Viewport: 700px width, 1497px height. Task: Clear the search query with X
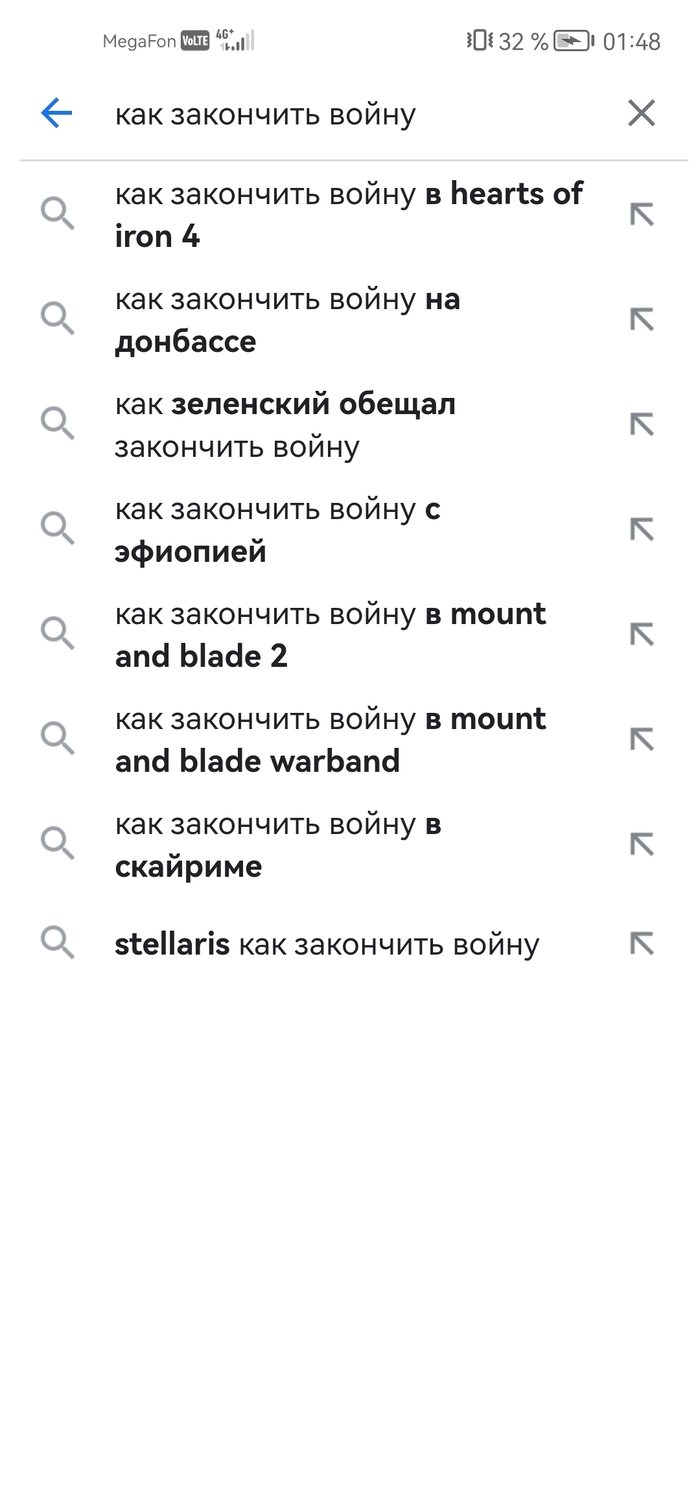[641, 114]
